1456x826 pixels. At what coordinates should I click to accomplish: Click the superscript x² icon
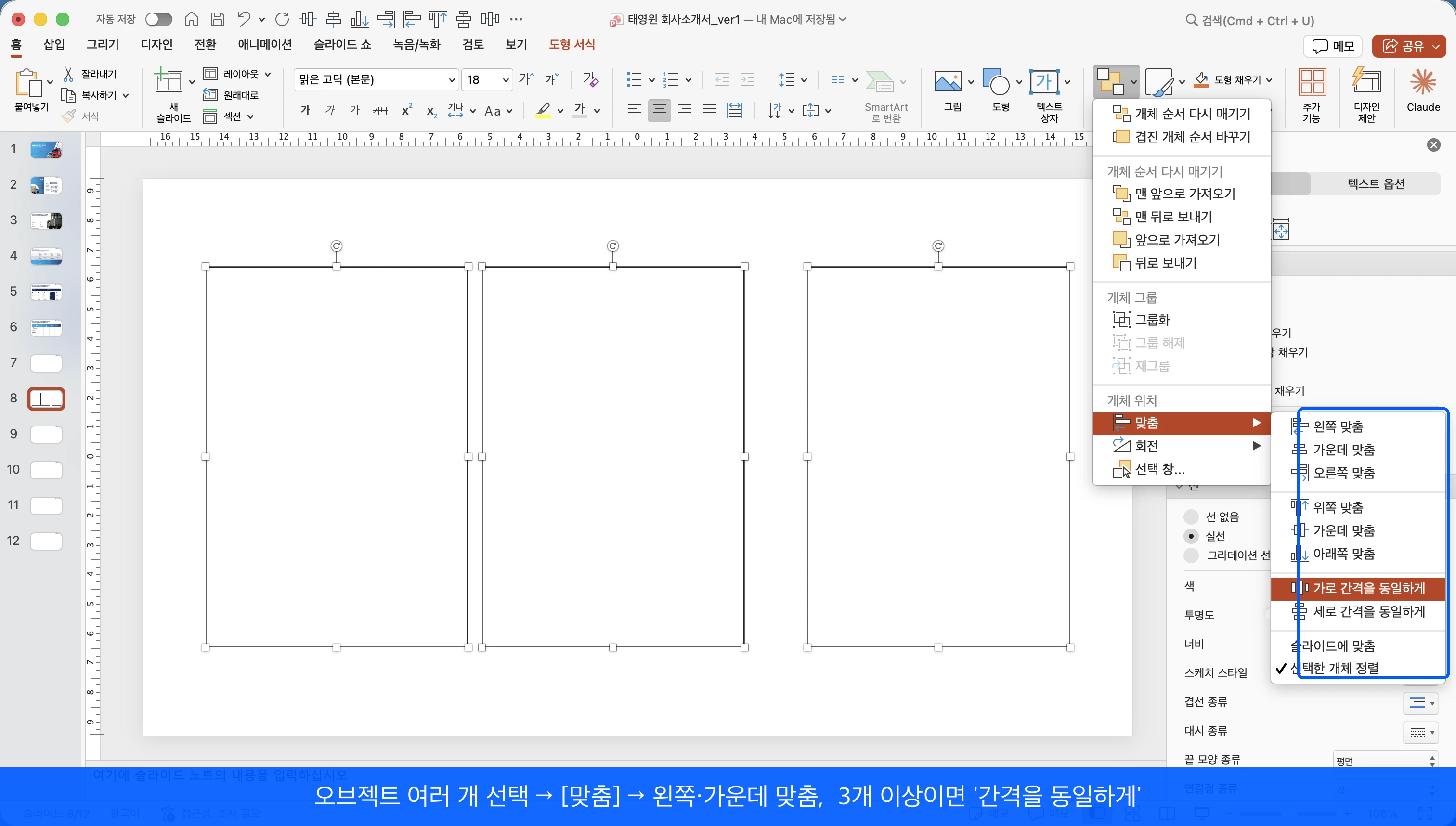tap(406, 110)
